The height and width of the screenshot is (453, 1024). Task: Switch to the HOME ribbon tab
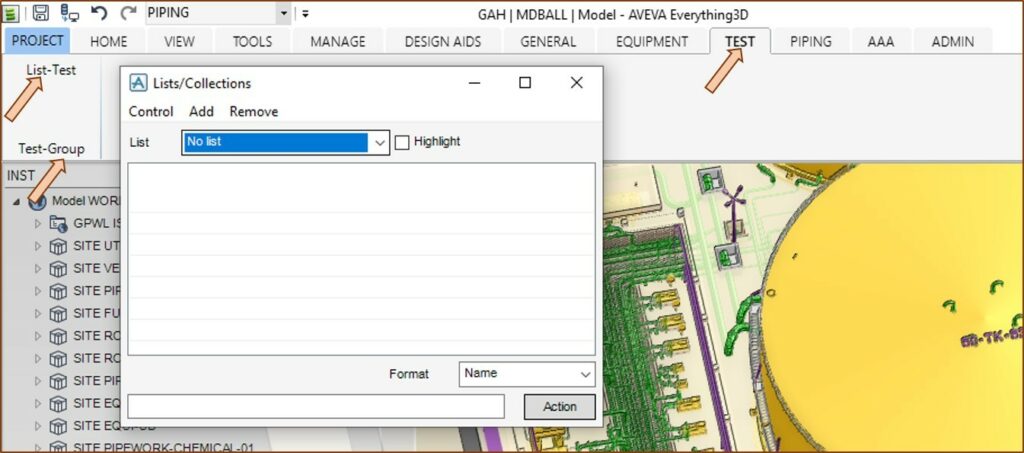[x=108, y=42]
